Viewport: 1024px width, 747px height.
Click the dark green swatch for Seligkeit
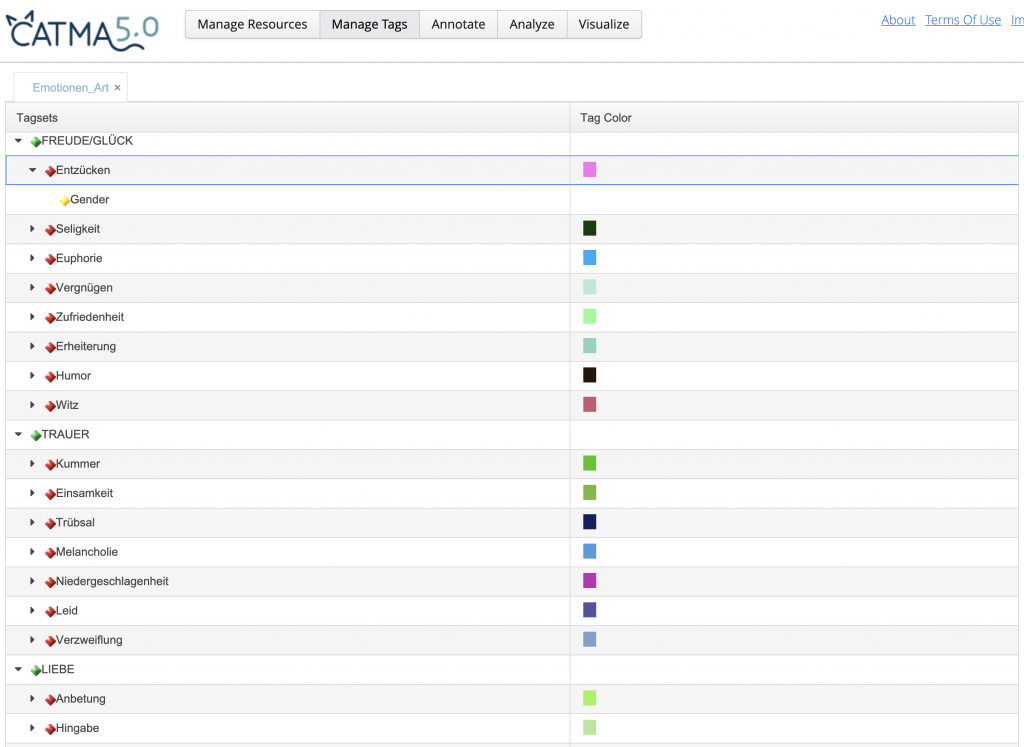coord(590,229)
